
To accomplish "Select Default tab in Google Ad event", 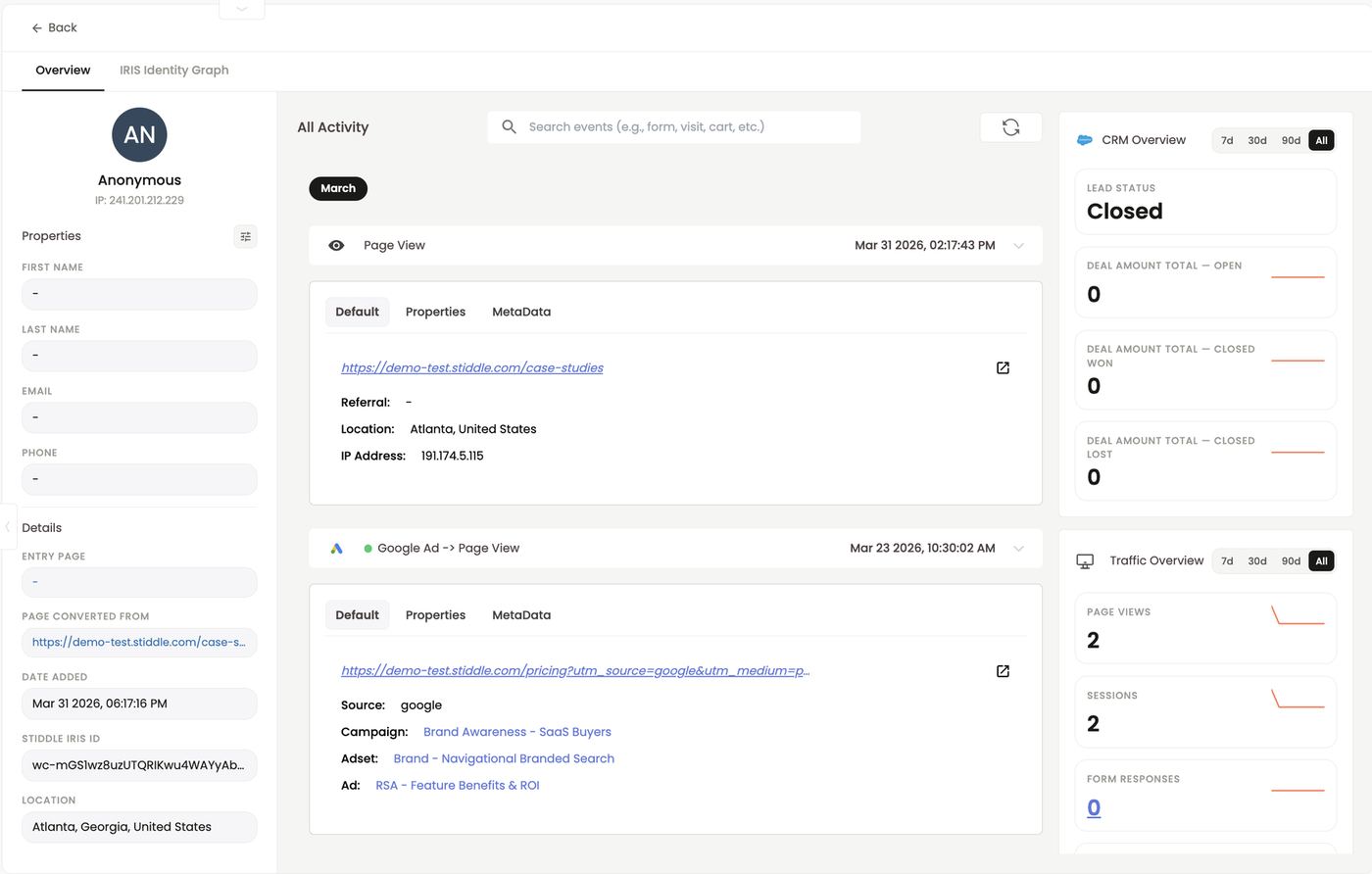I will point(357,615).
